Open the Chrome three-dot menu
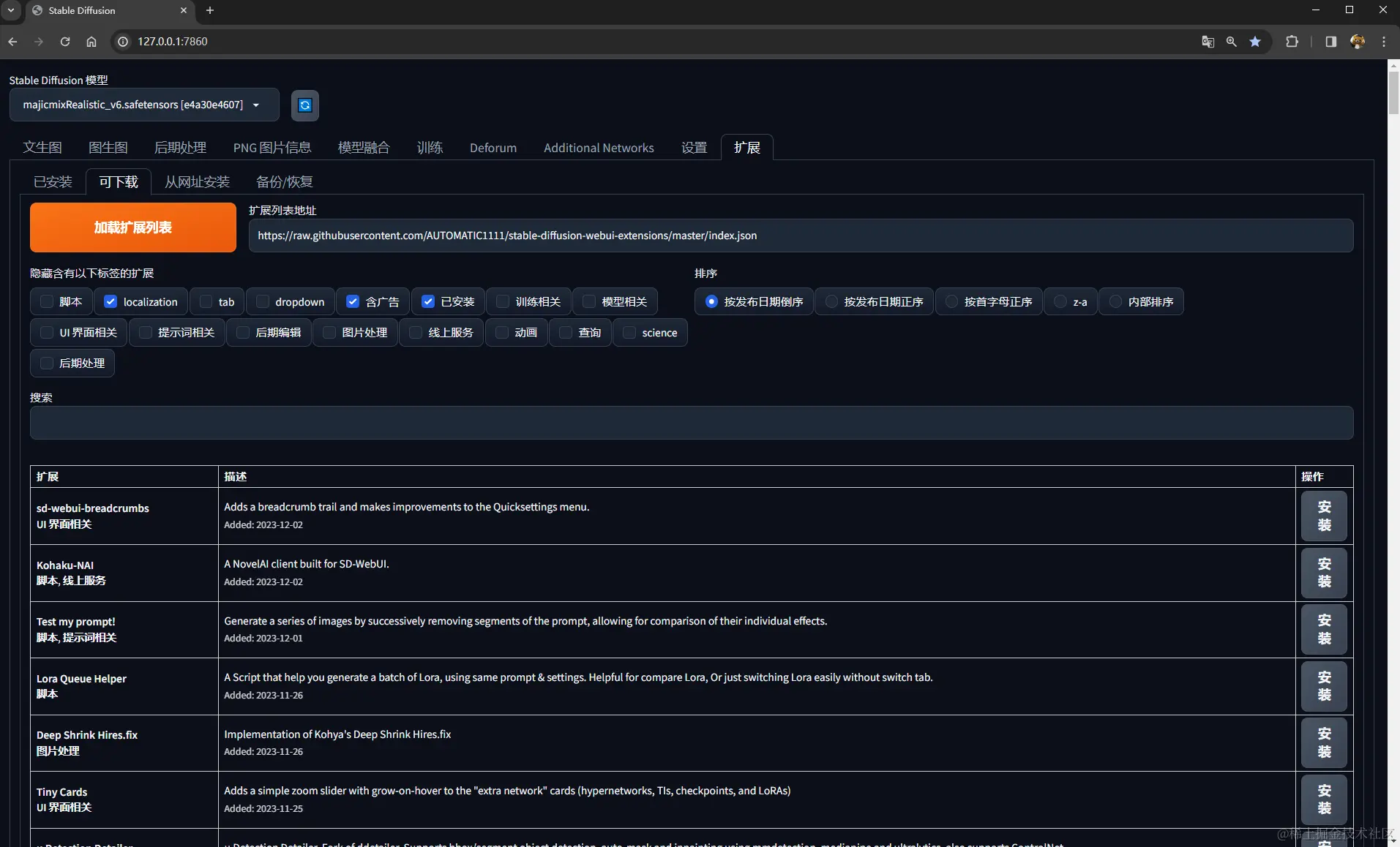The image size is (1400, 847). (1384, 42)
